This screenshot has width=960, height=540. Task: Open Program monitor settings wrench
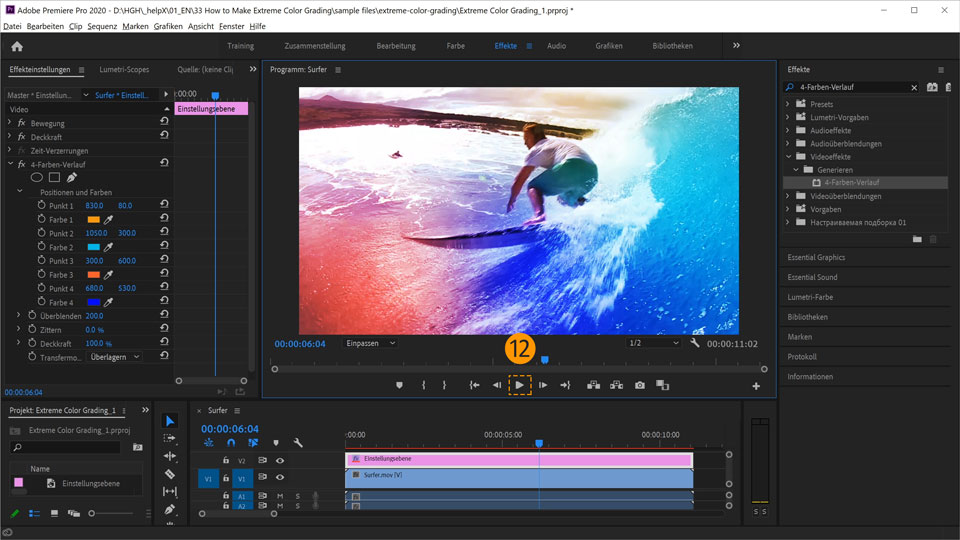[694, 343]
